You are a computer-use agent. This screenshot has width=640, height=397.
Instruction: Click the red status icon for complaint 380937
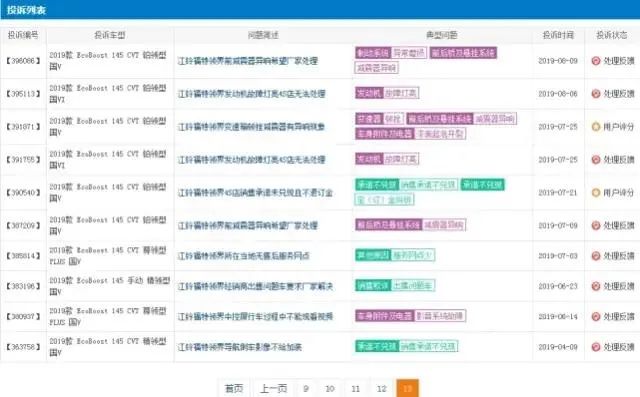pyautogui.click(x=596, y=316)
